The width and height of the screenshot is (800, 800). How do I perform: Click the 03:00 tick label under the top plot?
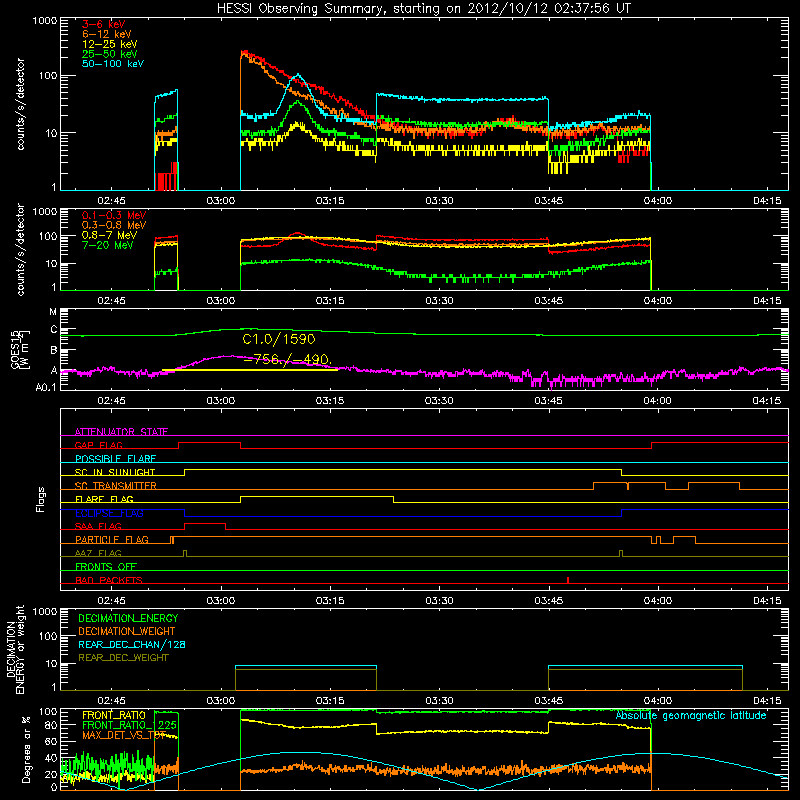[x=221, y=201]
